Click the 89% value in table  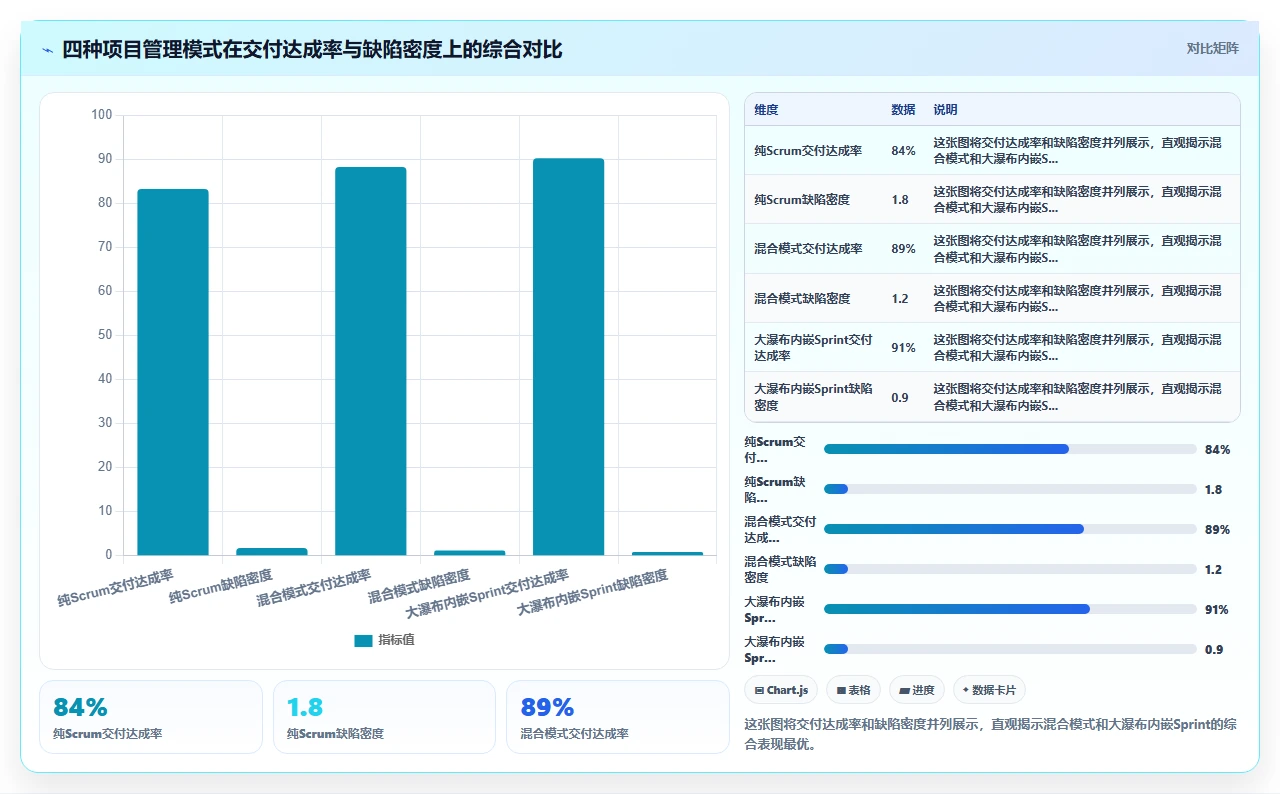tap(903, 249)
